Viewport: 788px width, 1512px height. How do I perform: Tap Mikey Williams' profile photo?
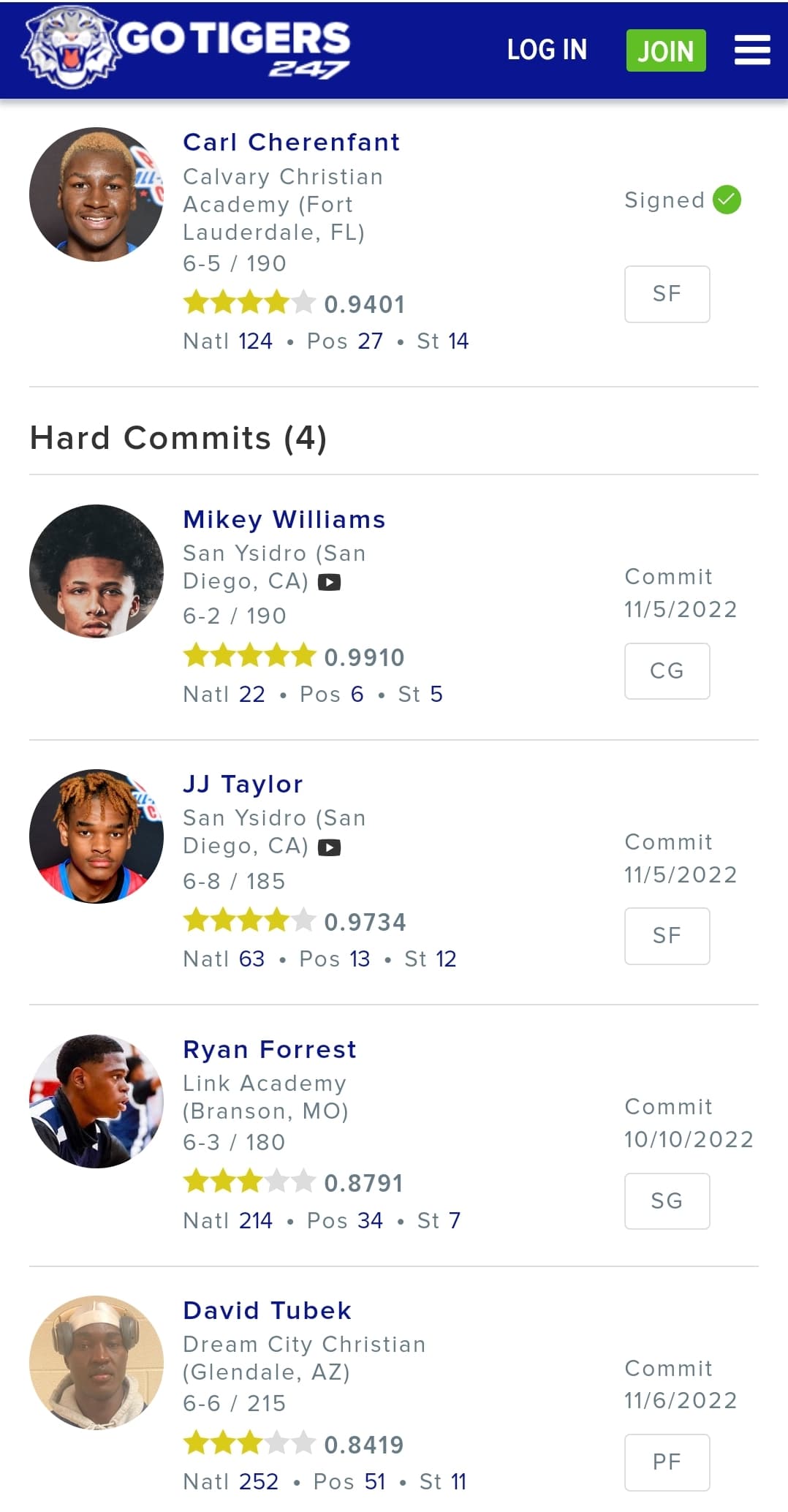(96, 571)
